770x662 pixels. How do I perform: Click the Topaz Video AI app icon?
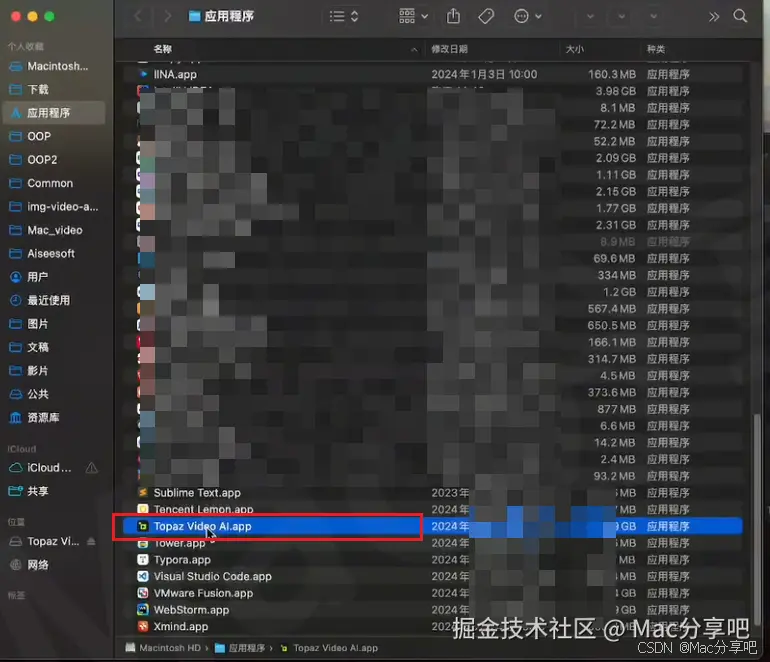tap(143, 526)
